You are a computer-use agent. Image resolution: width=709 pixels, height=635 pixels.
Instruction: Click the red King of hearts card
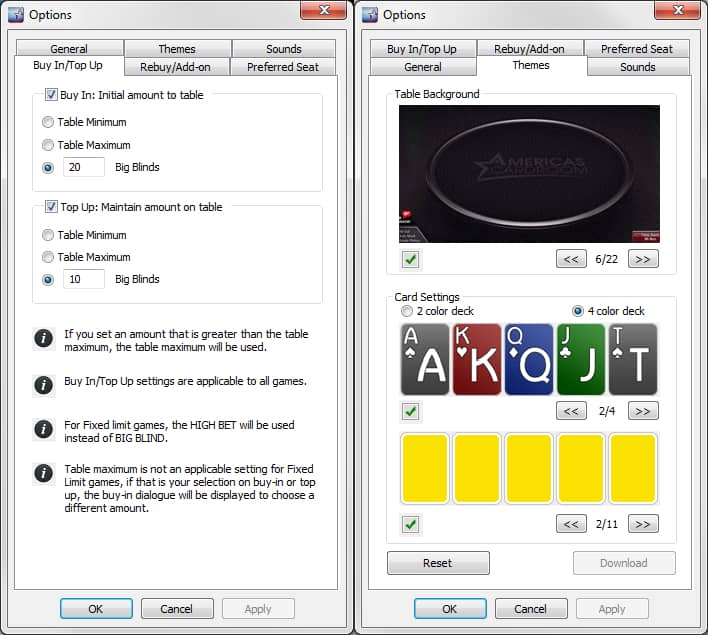[x=477, y=359]
